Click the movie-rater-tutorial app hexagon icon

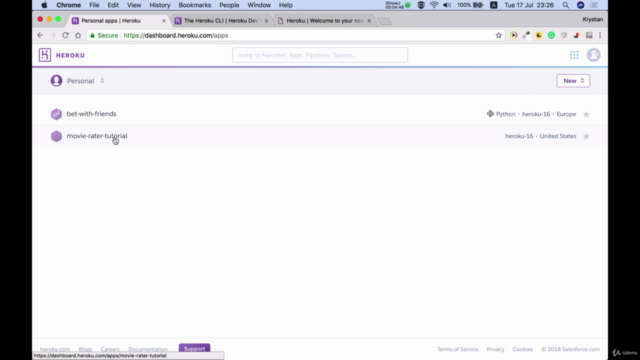[x=56, y=136]
